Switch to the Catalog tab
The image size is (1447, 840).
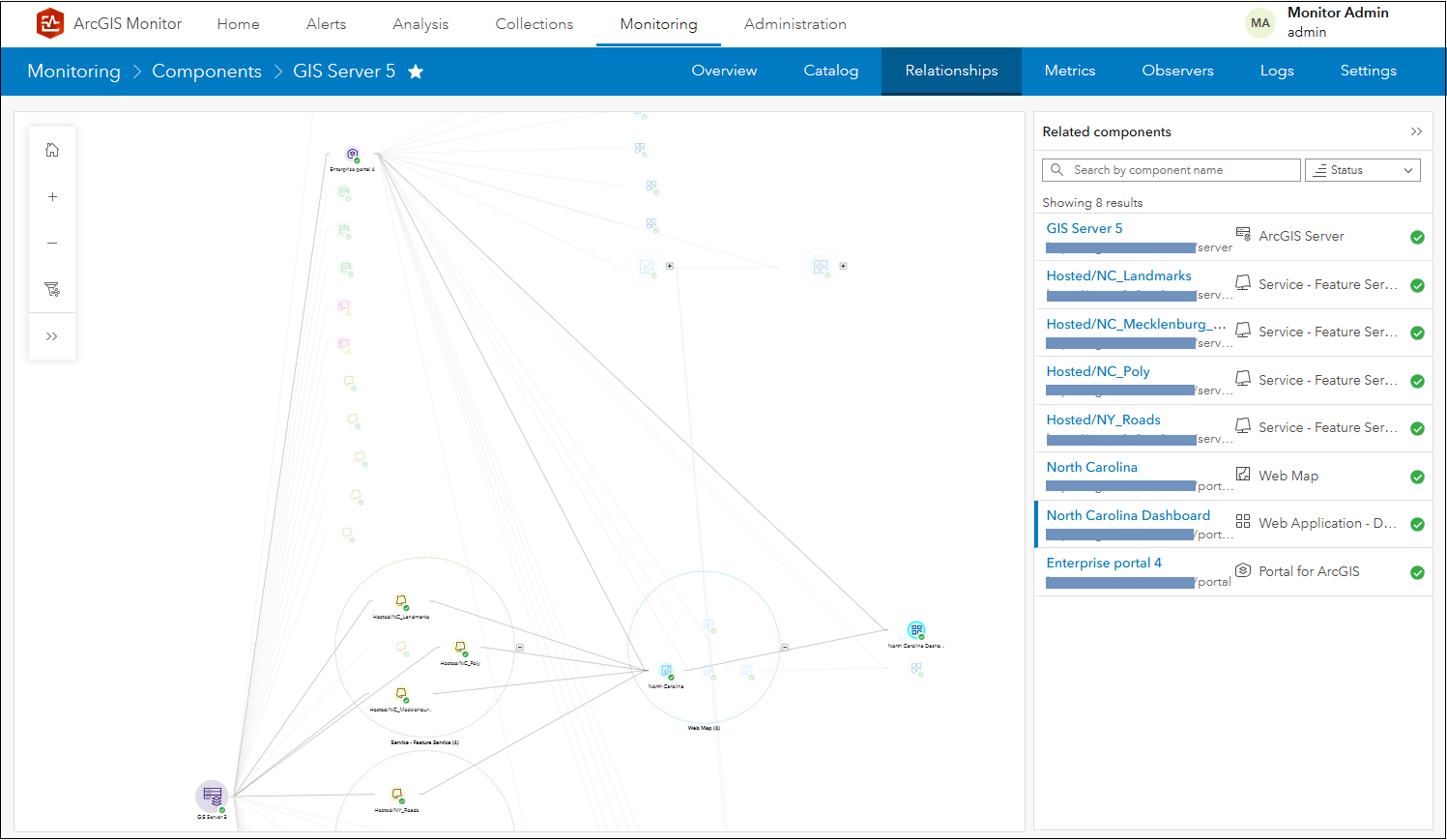pos(831,71)
